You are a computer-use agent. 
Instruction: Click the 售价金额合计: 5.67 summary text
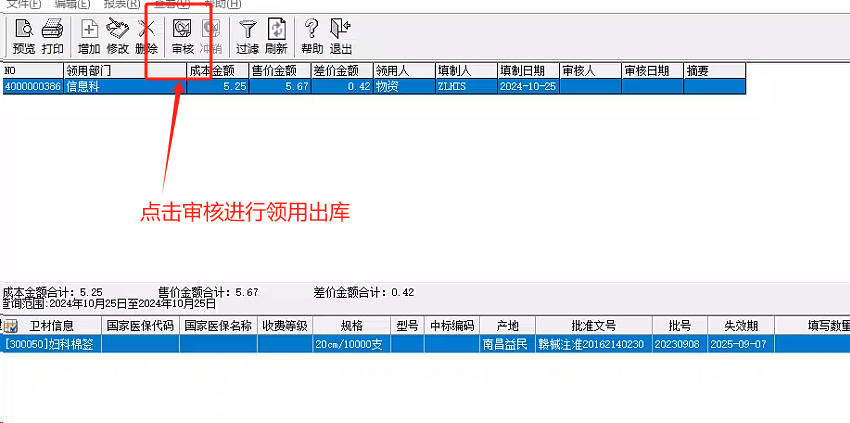coord(208,292)
